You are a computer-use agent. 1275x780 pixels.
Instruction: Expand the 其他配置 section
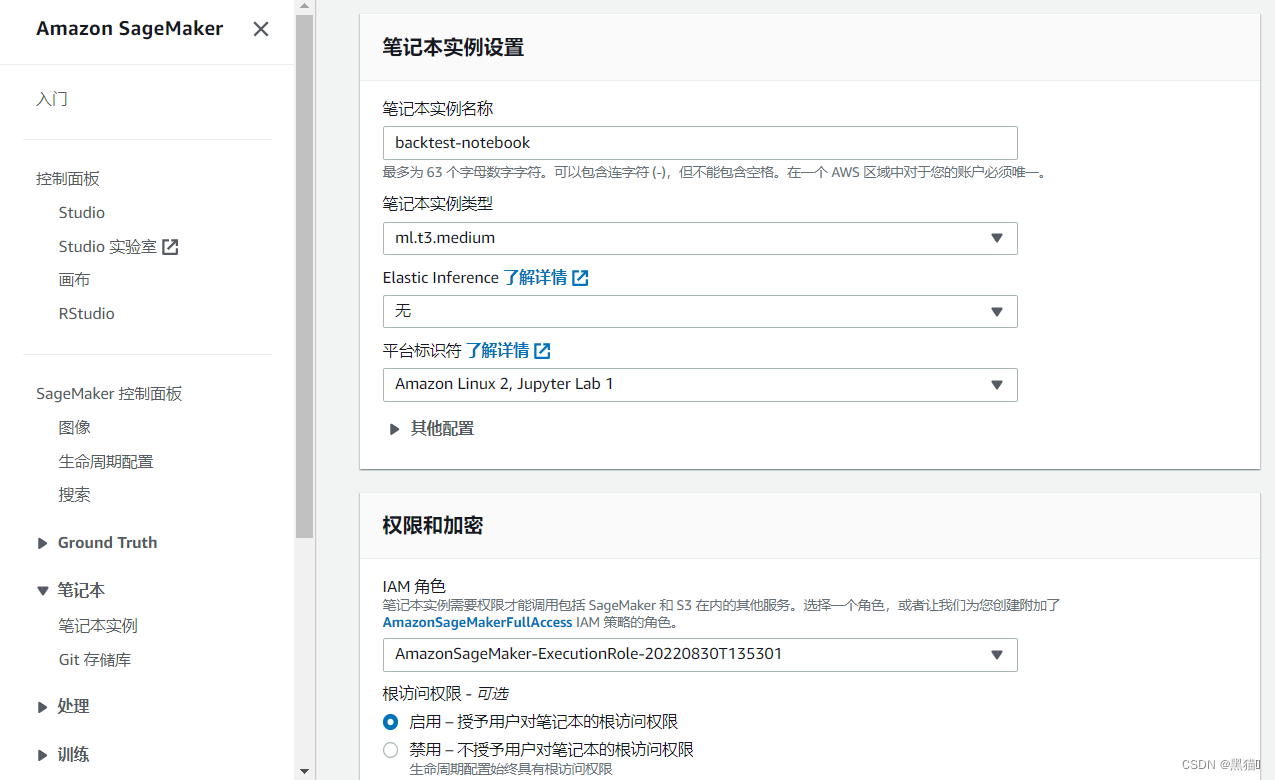[432, 428]
